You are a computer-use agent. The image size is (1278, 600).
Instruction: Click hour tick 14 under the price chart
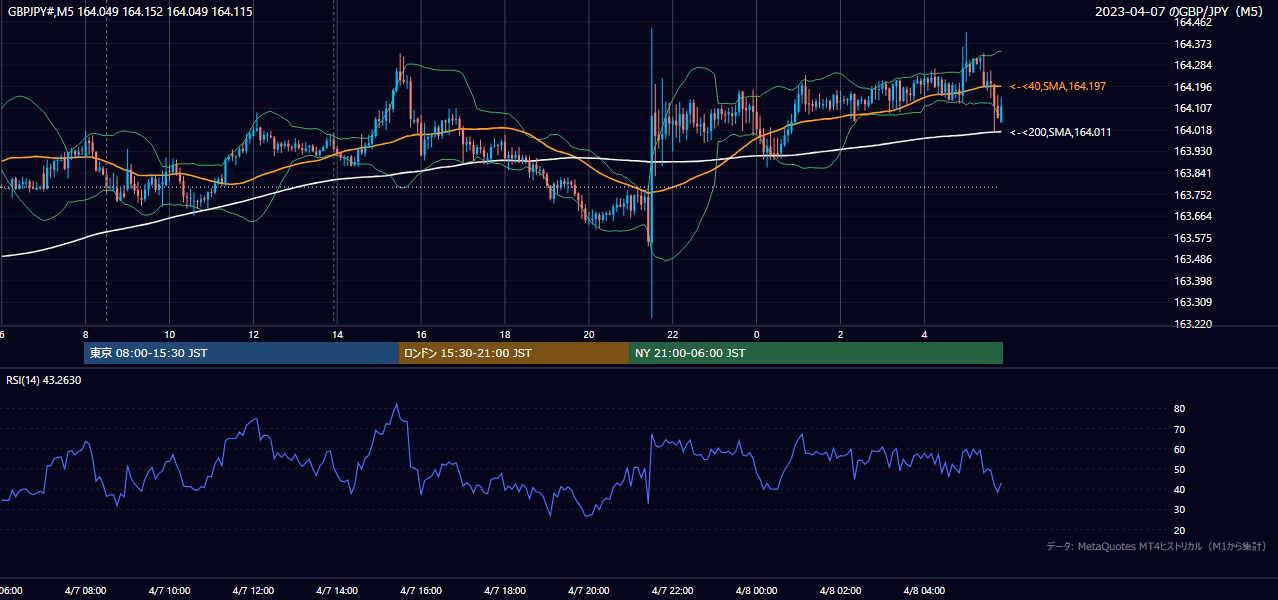point(337,334)
